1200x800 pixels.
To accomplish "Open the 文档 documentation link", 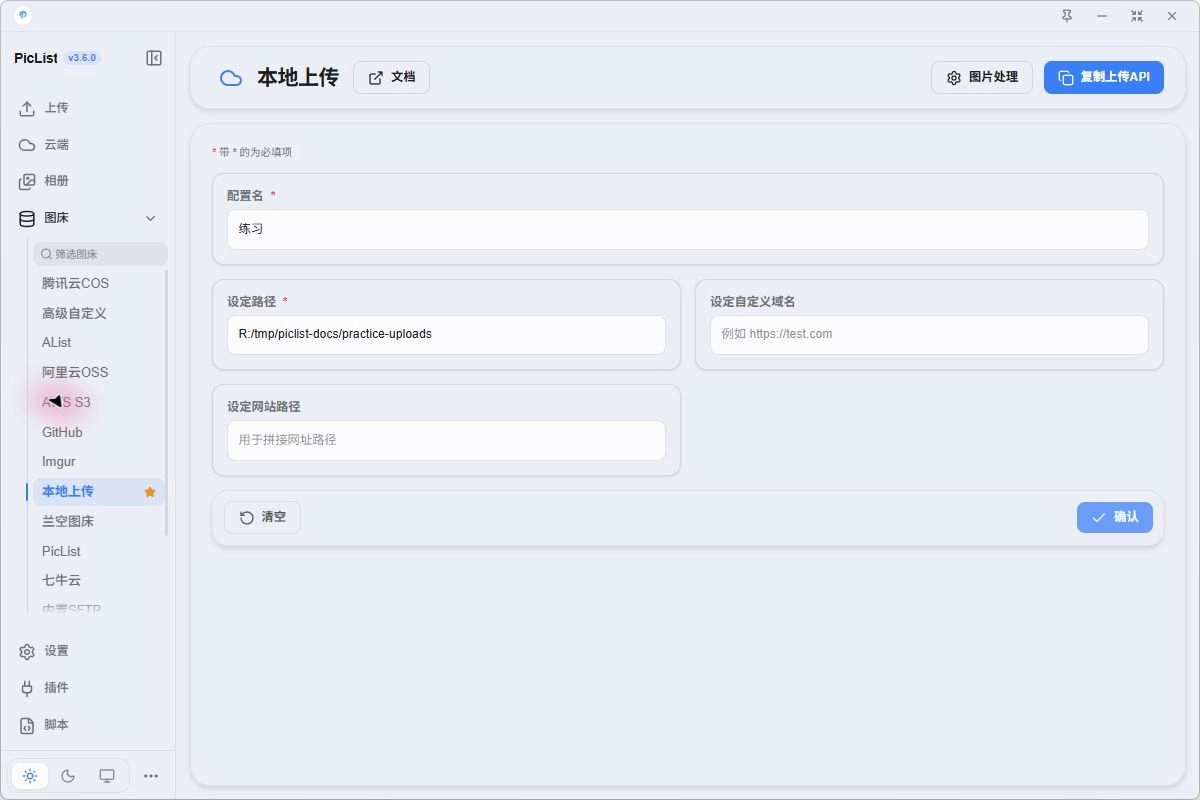I will point(391,77).
